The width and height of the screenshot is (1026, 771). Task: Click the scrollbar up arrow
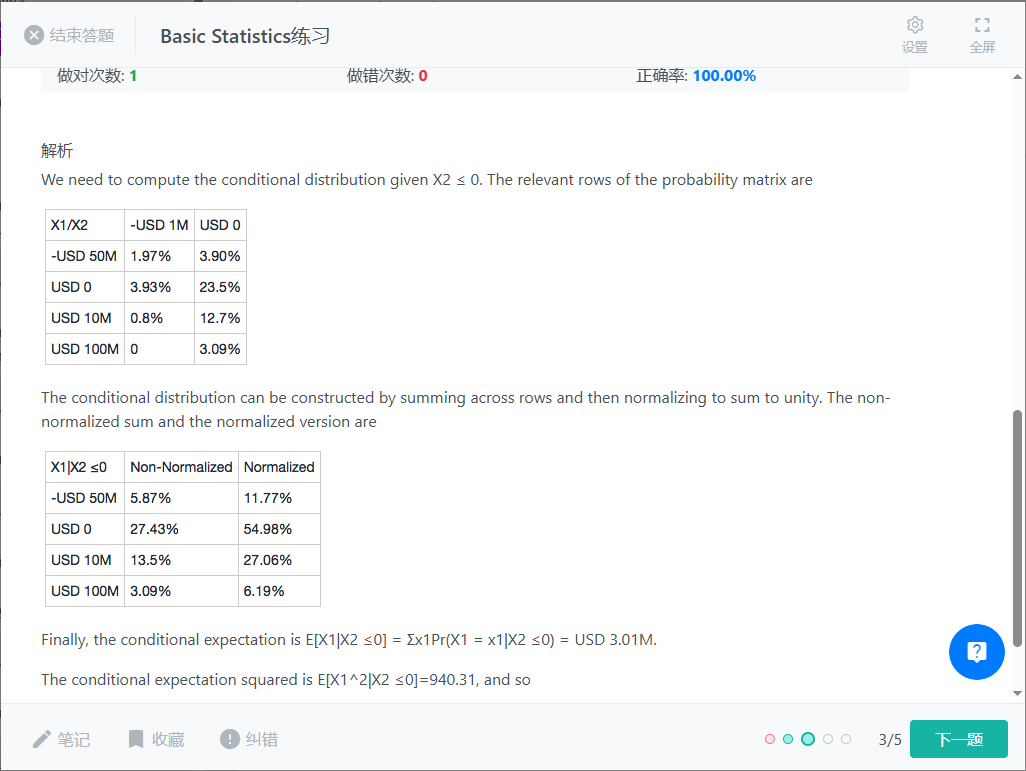click(x=1017, y=77)
